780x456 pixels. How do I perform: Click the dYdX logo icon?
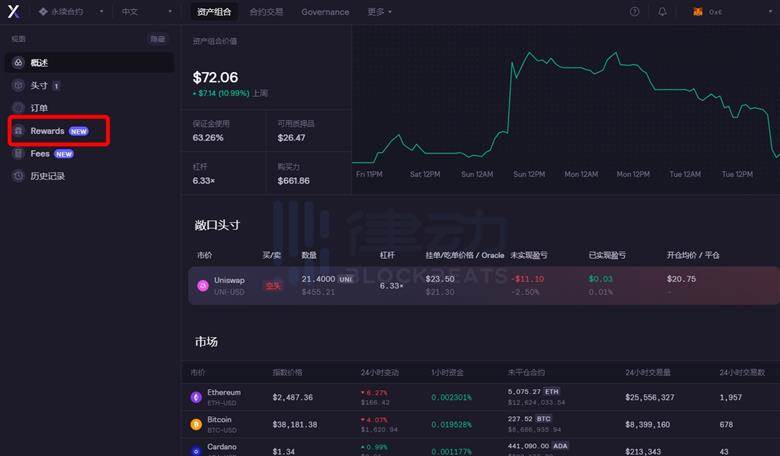click(13, 11)
